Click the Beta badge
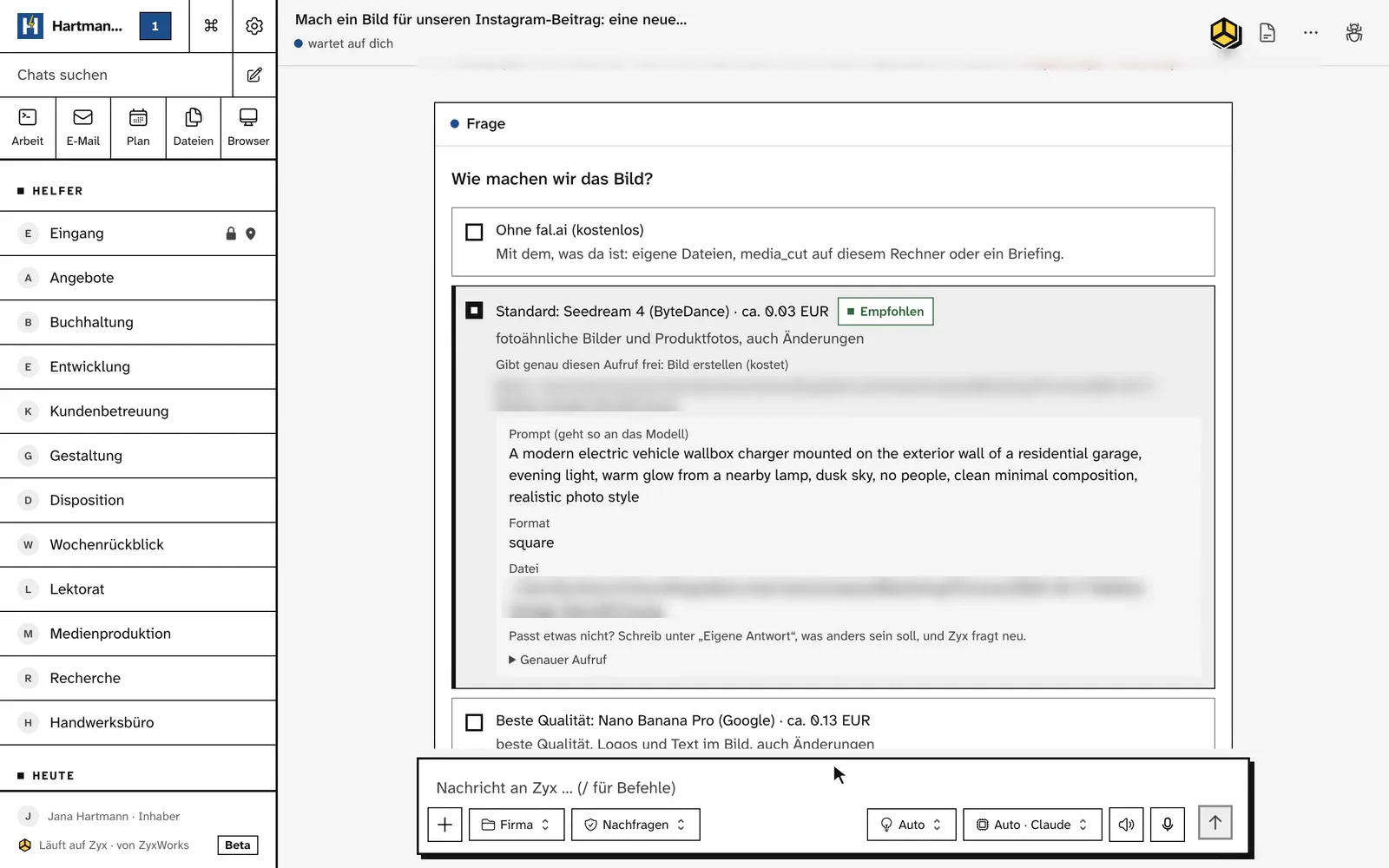This screenshot has height=868, width=1389. (238, 845)
